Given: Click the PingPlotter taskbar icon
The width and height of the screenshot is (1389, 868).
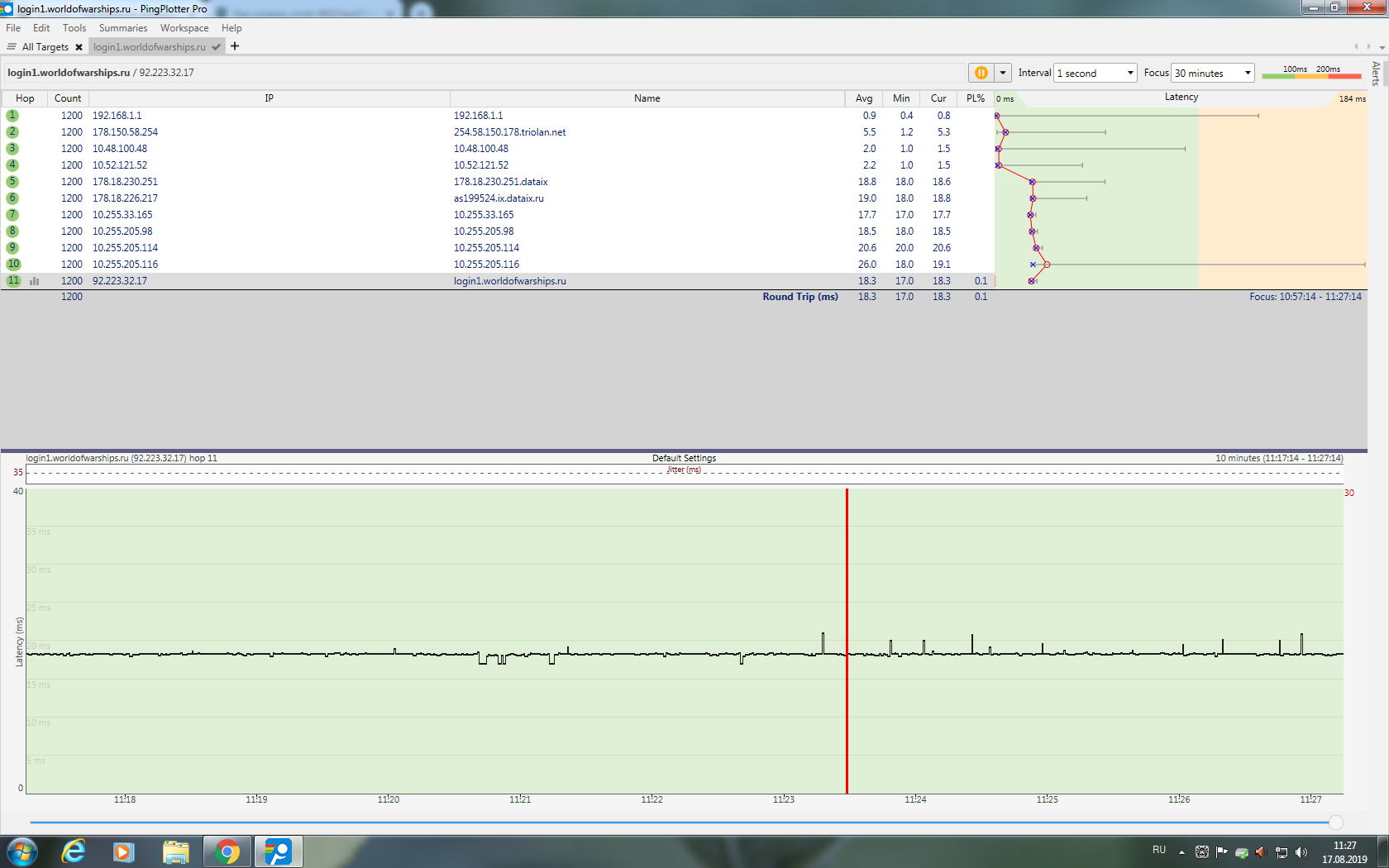Looking at the screenshot, I should pyautogui.click(x=279, y=851).
